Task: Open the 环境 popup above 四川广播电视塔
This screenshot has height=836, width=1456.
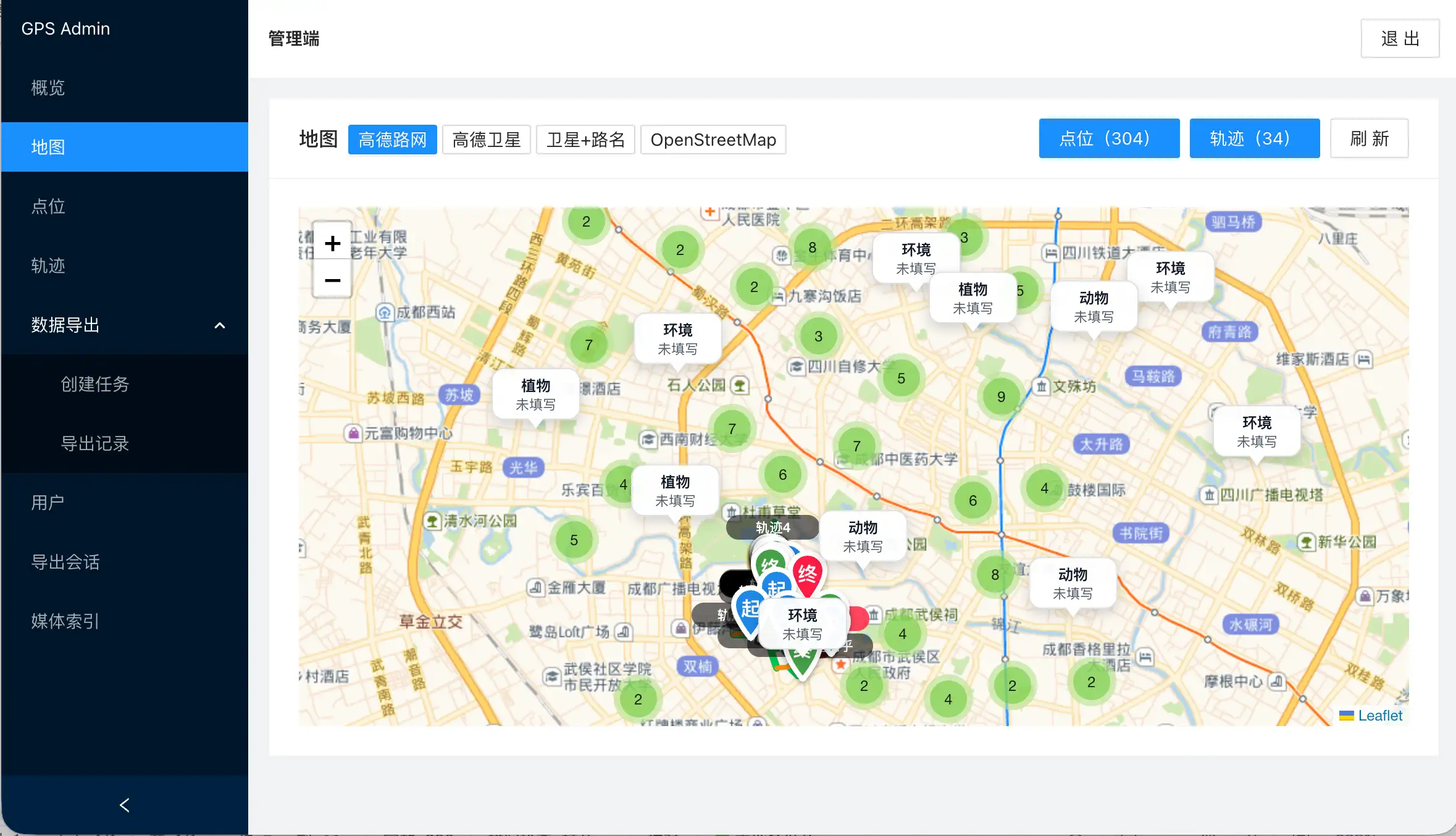Action: pos(1257,432)
